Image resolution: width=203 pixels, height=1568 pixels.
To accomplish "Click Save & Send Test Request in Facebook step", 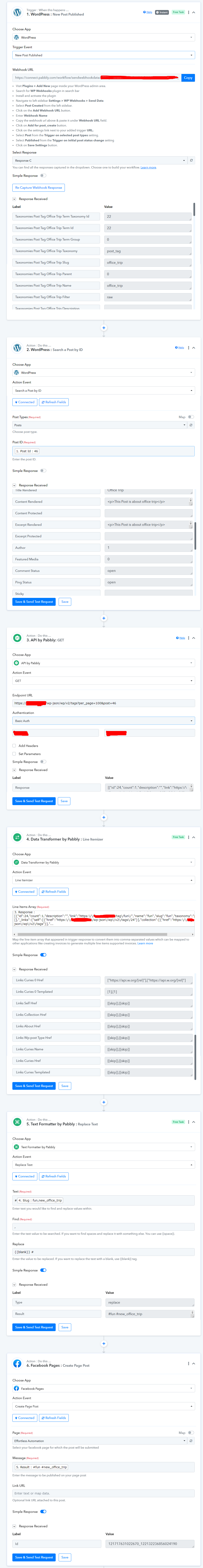I will [x=34, y=1558].
